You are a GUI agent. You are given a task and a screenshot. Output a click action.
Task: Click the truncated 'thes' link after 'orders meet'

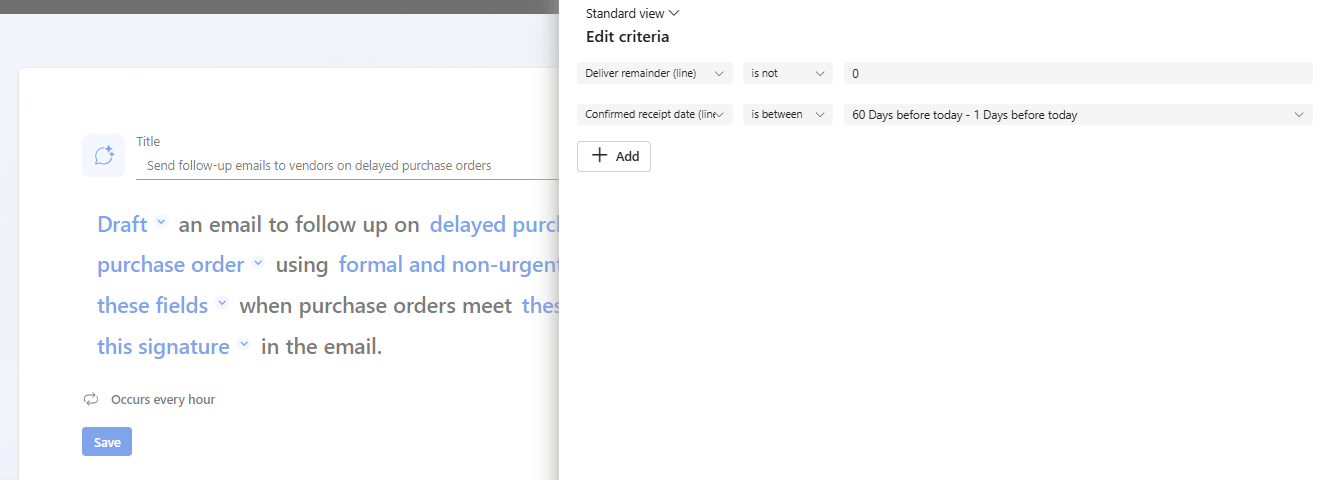click(540, 305)
